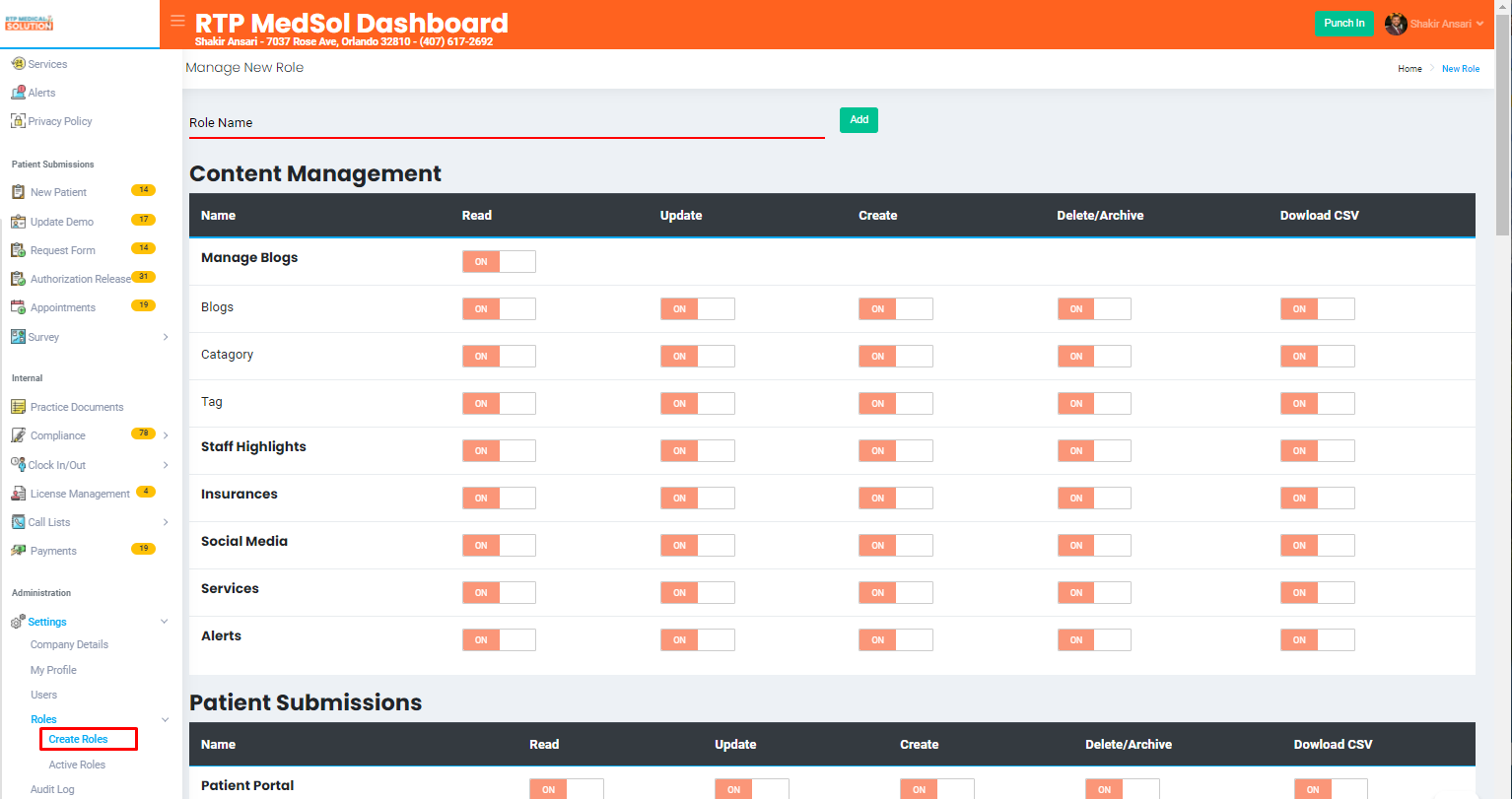The image size is (1512, 799).
Task: Open My Profile settings page
Action: point(53,670)
